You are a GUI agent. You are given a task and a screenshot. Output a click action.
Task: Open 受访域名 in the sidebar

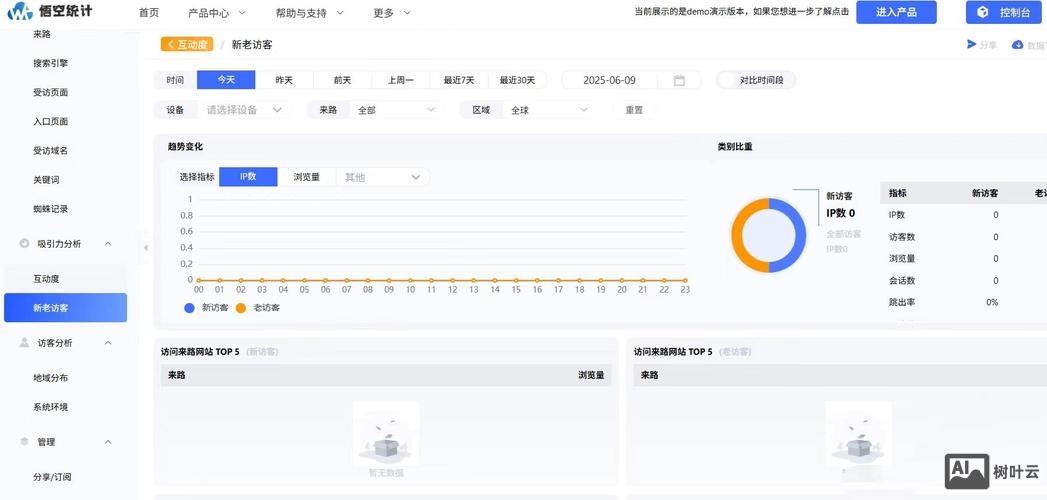point(51,151)
